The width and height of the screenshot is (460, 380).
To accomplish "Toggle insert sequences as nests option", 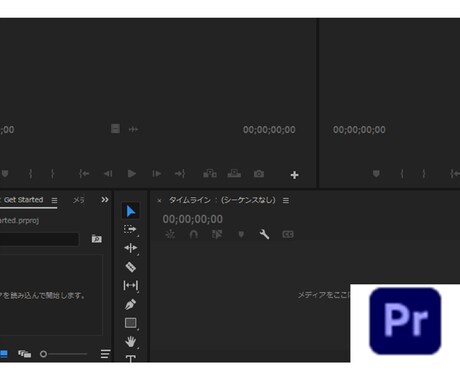I will tap(170, 235).
